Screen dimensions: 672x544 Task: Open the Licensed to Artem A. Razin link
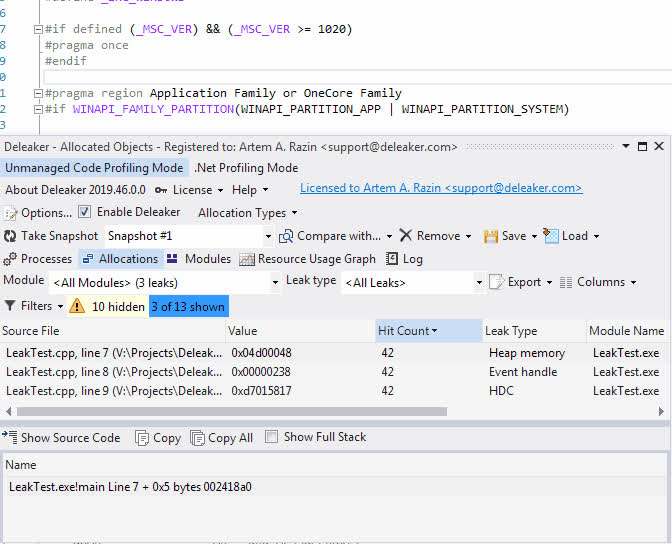(x=441, y=188)
